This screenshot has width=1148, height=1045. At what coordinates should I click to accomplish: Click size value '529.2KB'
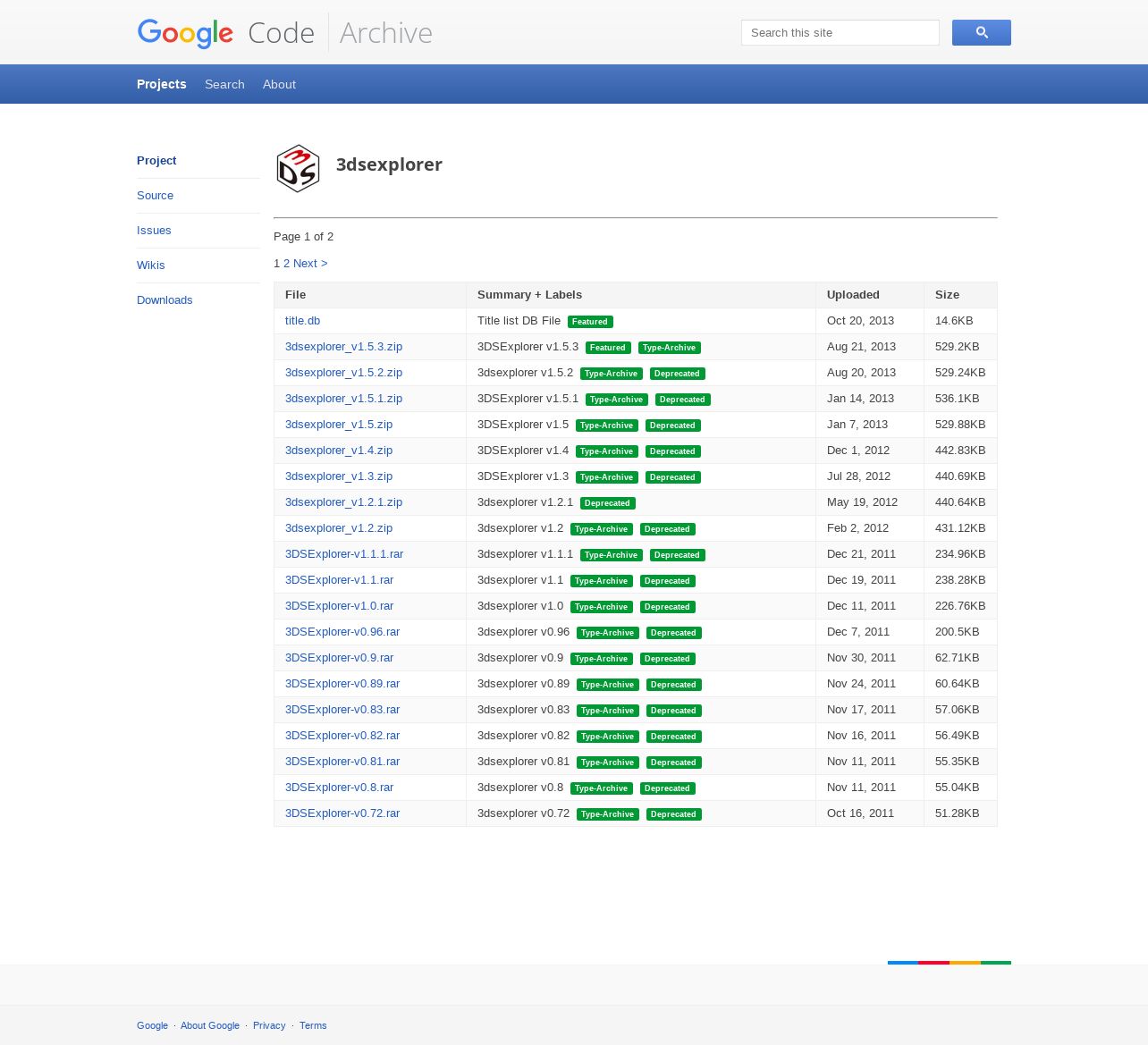pyautogui.click(x=957, y=347)
